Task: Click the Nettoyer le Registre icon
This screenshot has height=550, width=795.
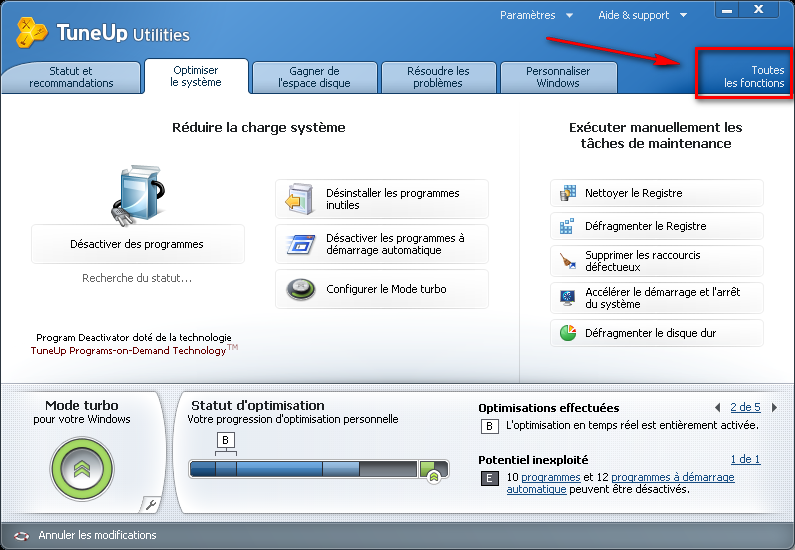Action: tap(568, 193)
